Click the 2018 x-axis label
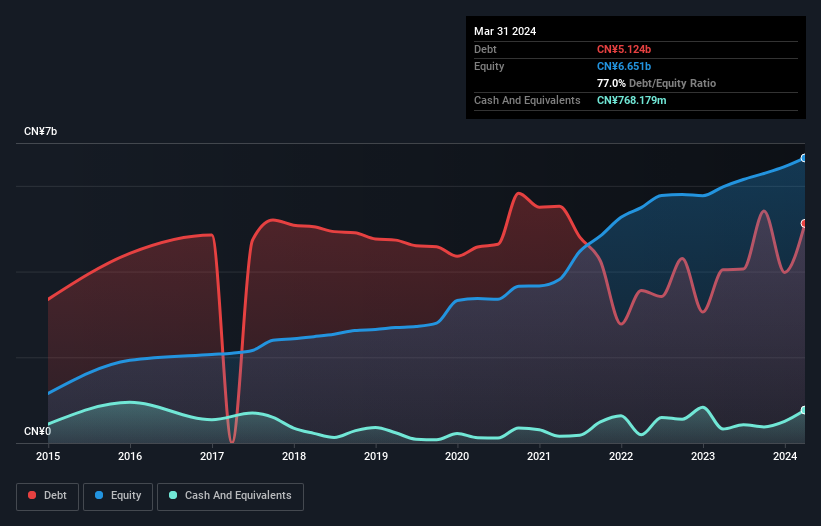Screen dimensions: 821x526 (x=294, y=456)
